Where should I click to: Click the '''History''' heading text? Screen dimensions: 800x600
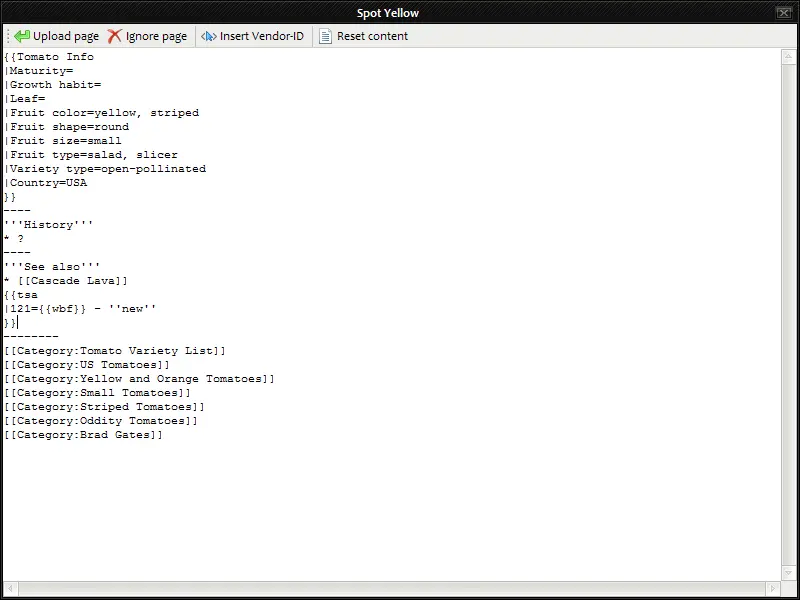[x=48, y=225]
